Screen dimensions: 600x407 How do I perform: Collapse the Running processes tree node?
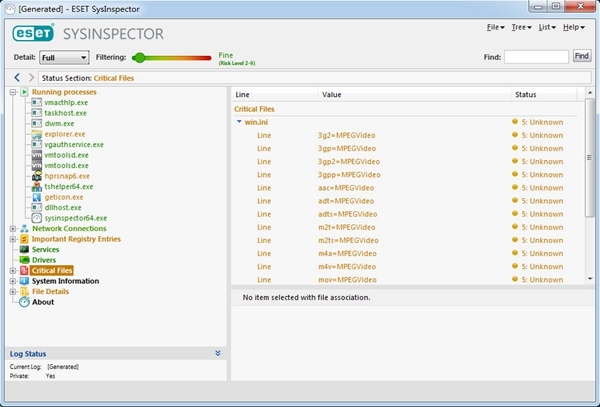pos(13,92)
